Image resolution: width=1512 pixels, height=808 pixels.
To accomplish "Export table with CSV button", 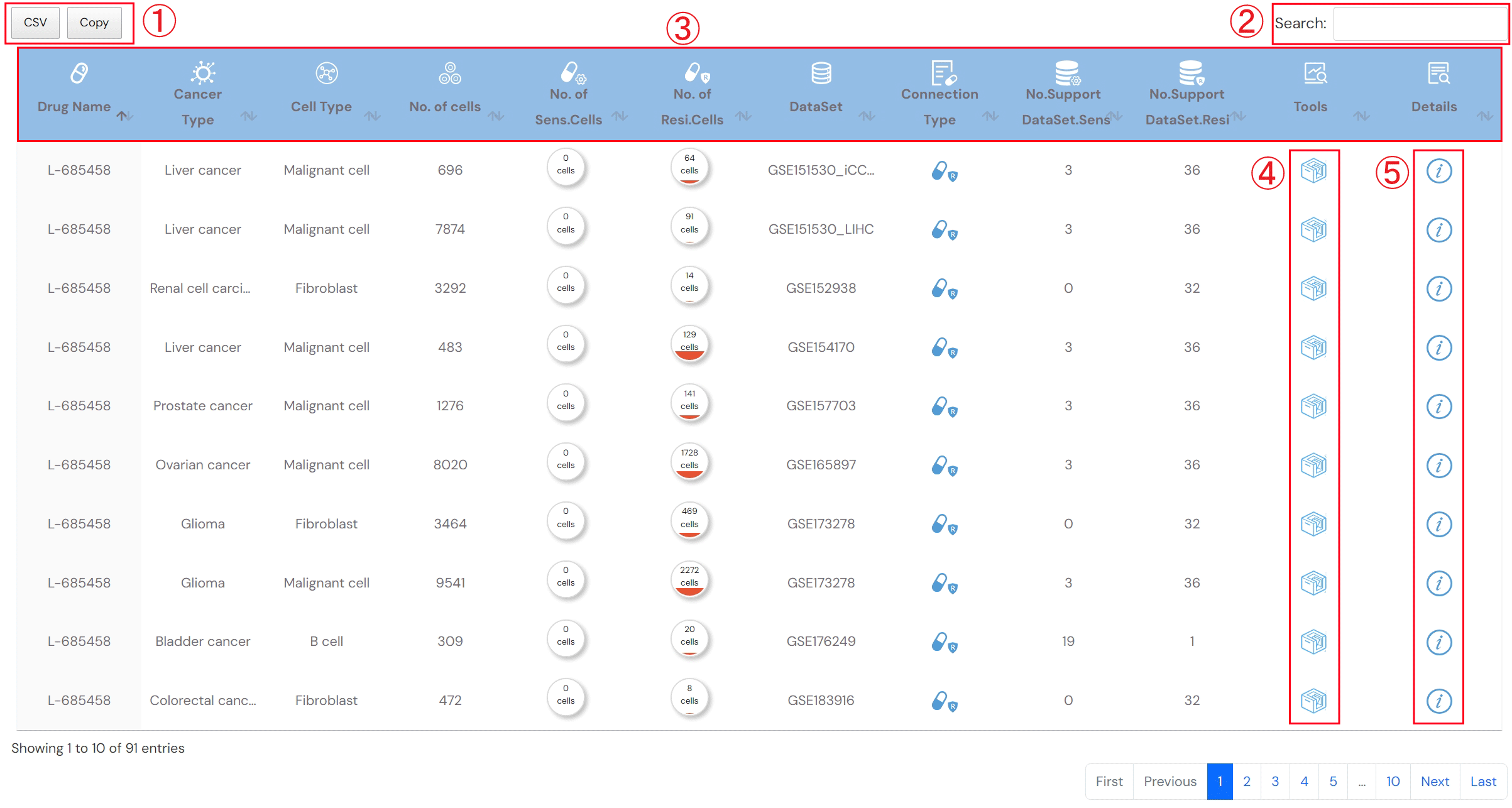I will [35, 23].
